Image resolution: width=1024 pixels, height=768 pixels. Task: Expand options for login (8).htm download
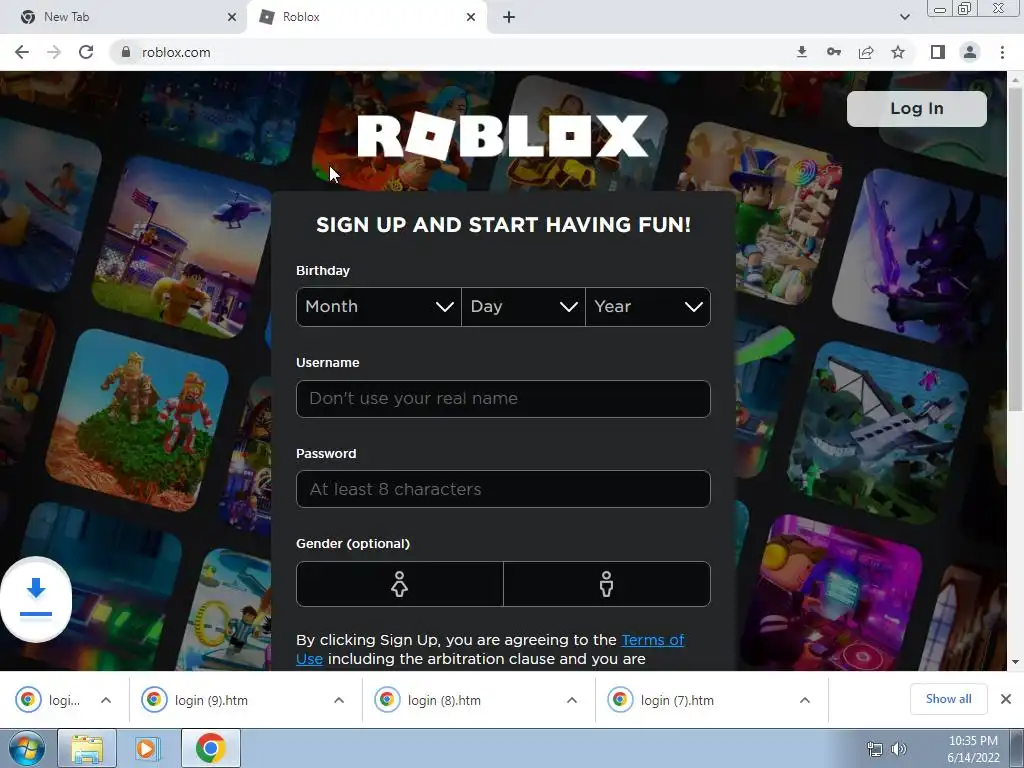click(572, 700)
